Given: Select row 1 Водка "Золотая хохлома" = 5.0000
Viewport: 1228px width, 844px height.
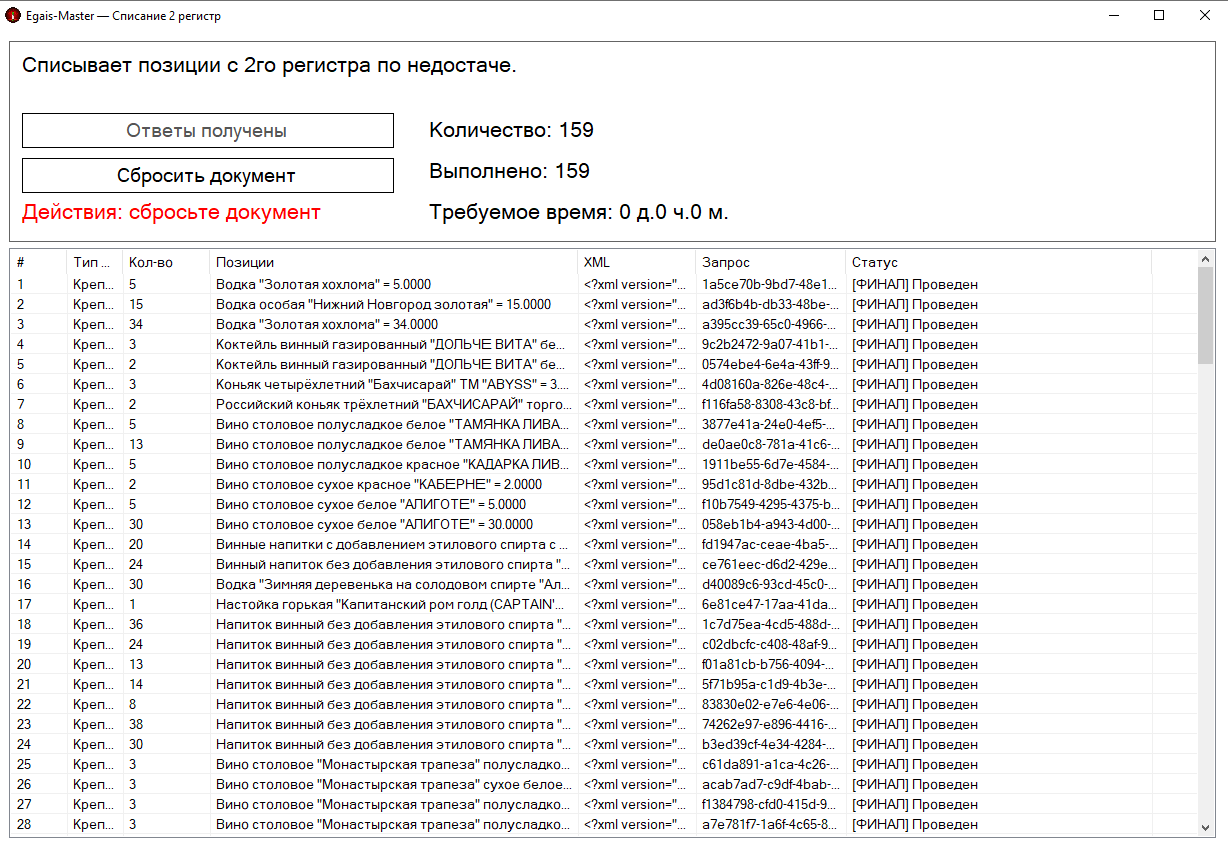Looking at the screenshot, I should pyautogui.click(x=323, y=284).
